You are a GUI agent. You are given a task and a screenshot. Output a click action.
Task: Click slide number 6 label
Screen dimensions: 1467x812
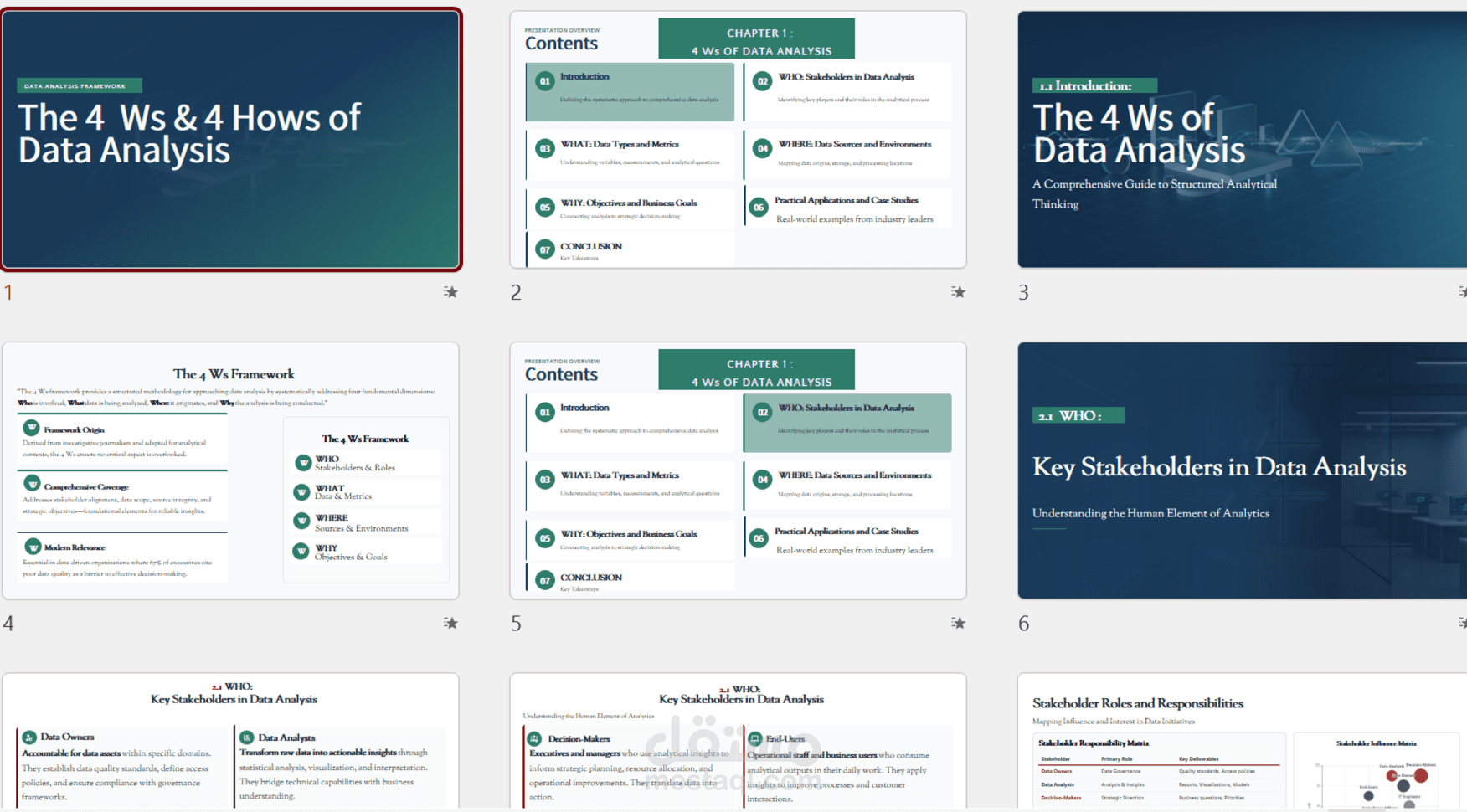click(x=1023, y=624)
